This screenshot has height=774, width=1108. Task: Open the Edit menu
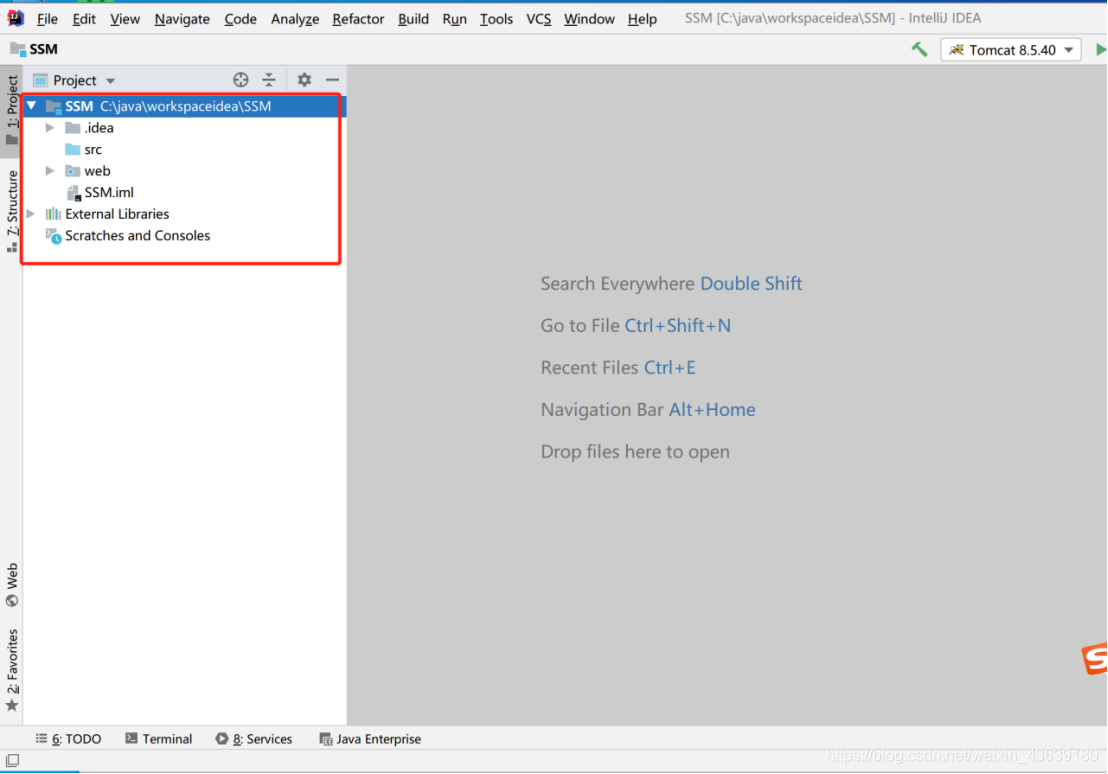(x=84, y=19)
